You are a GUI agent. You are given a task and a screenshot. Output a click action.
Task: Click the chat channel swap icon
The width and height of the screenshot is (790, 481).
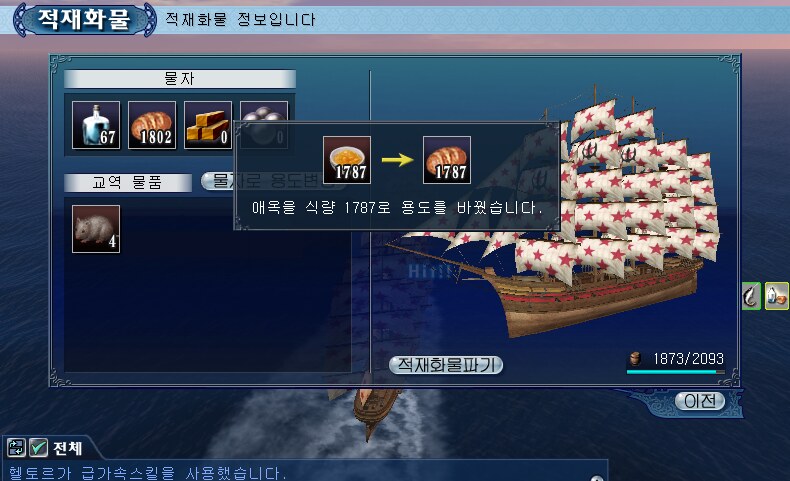[16, 447]
